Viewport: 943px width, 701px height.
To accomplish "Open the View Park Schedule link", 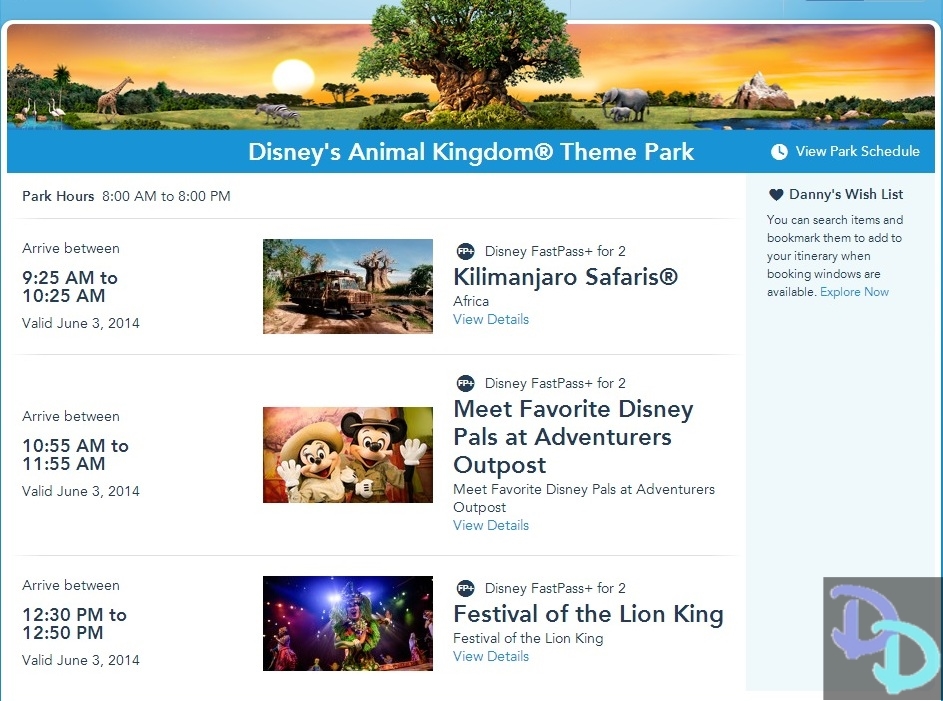I will click(857, 152).
